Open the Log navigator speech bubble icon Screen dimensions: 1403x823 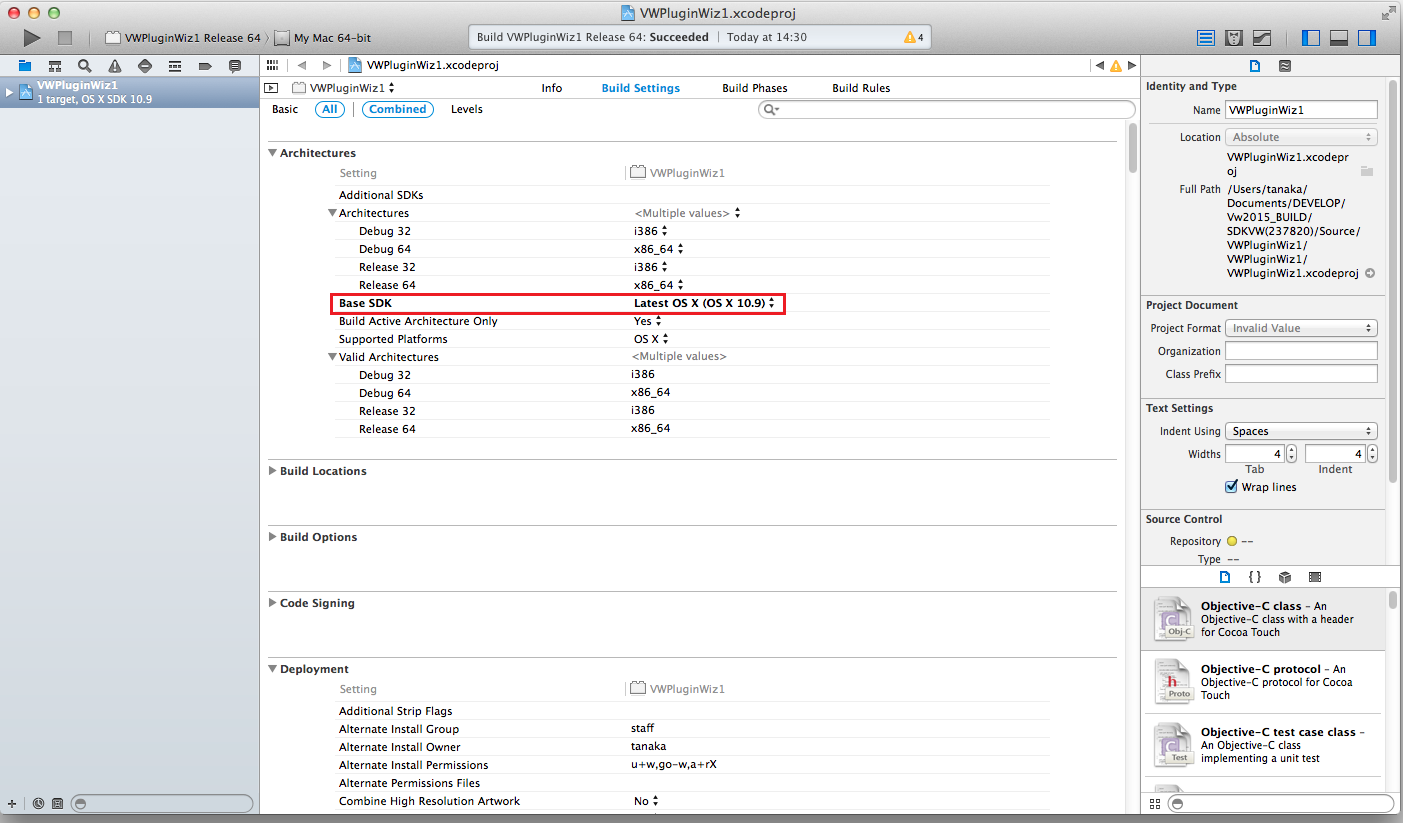pyautogui.click(x=235, y=66)
